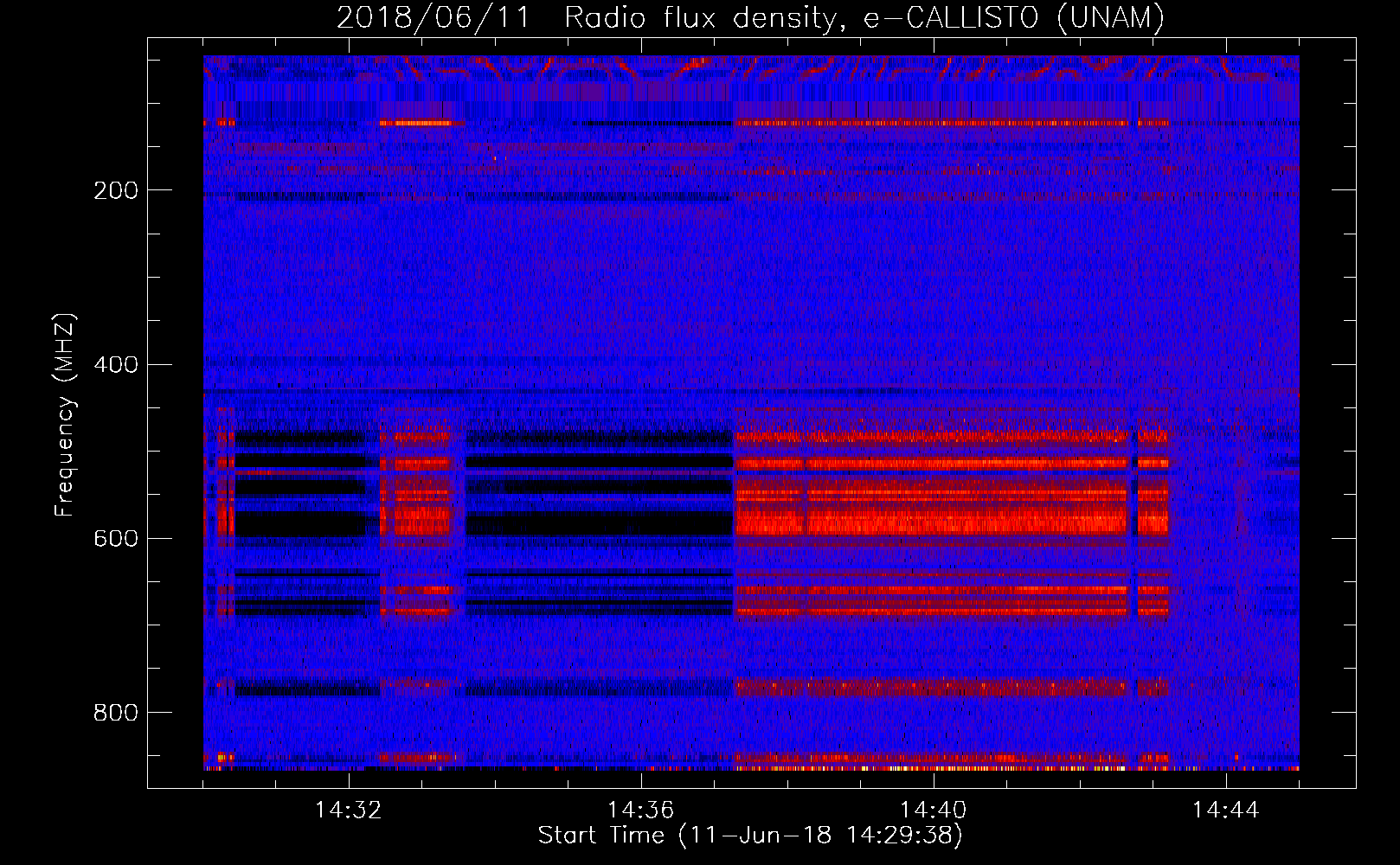The width and height of the screenshot is (1400, 865).
Task: Click the 14:32 time tick label
Action: pyautogui.click(x=349, y=811)
